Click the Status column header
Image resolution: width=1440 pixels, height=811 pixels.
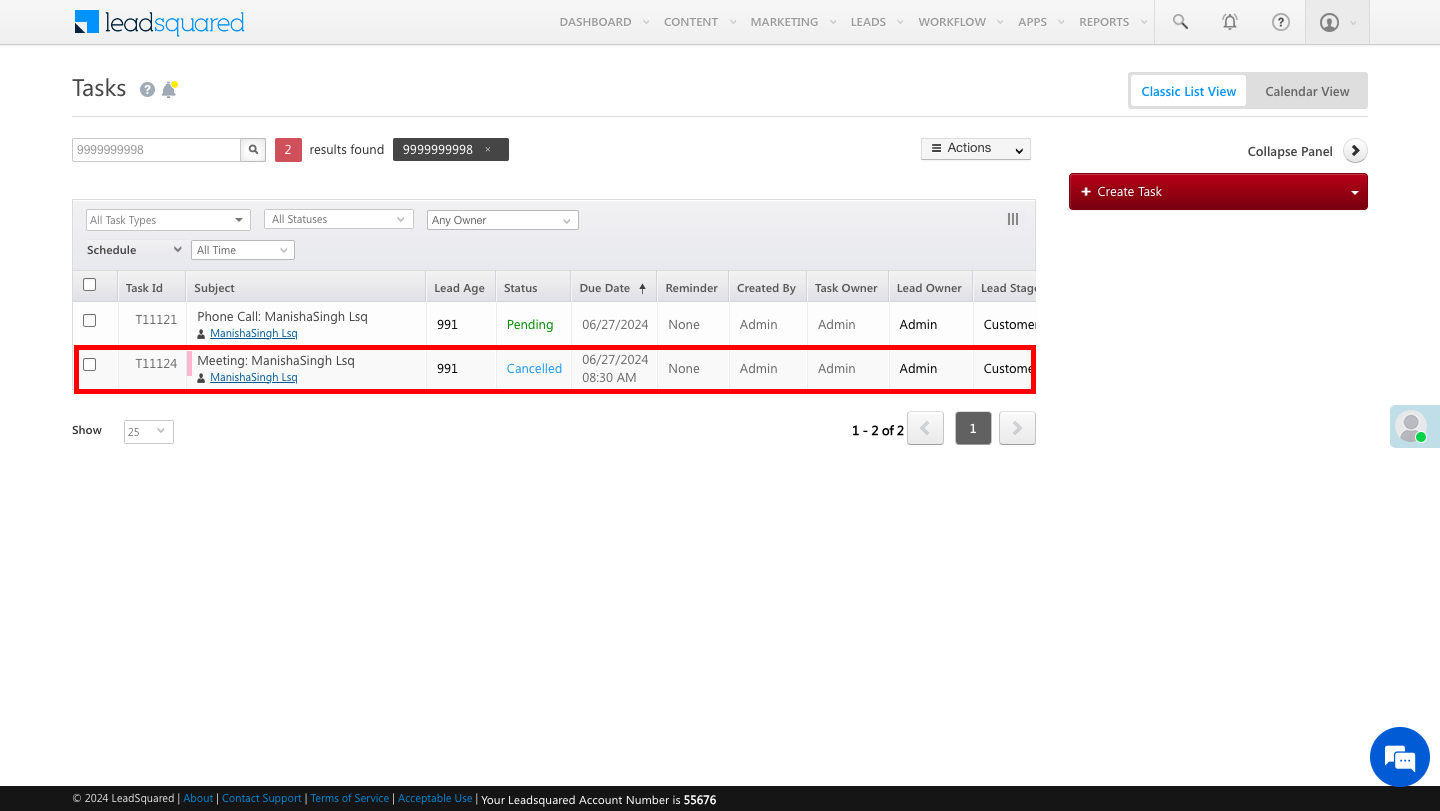pos(521,288)
